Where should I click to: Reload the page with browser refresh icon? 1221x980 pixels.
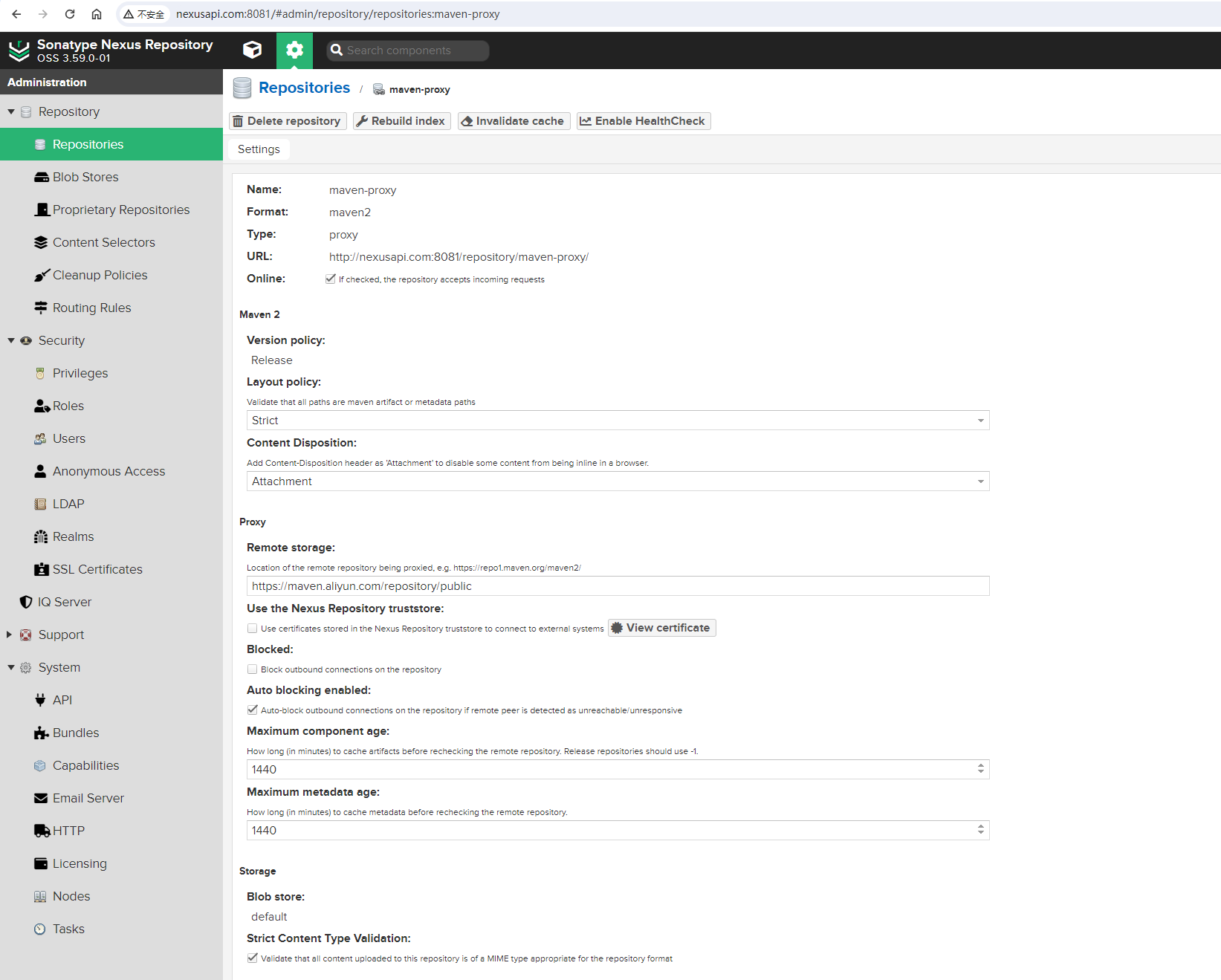pyautogui.click(x=70, y=14)
